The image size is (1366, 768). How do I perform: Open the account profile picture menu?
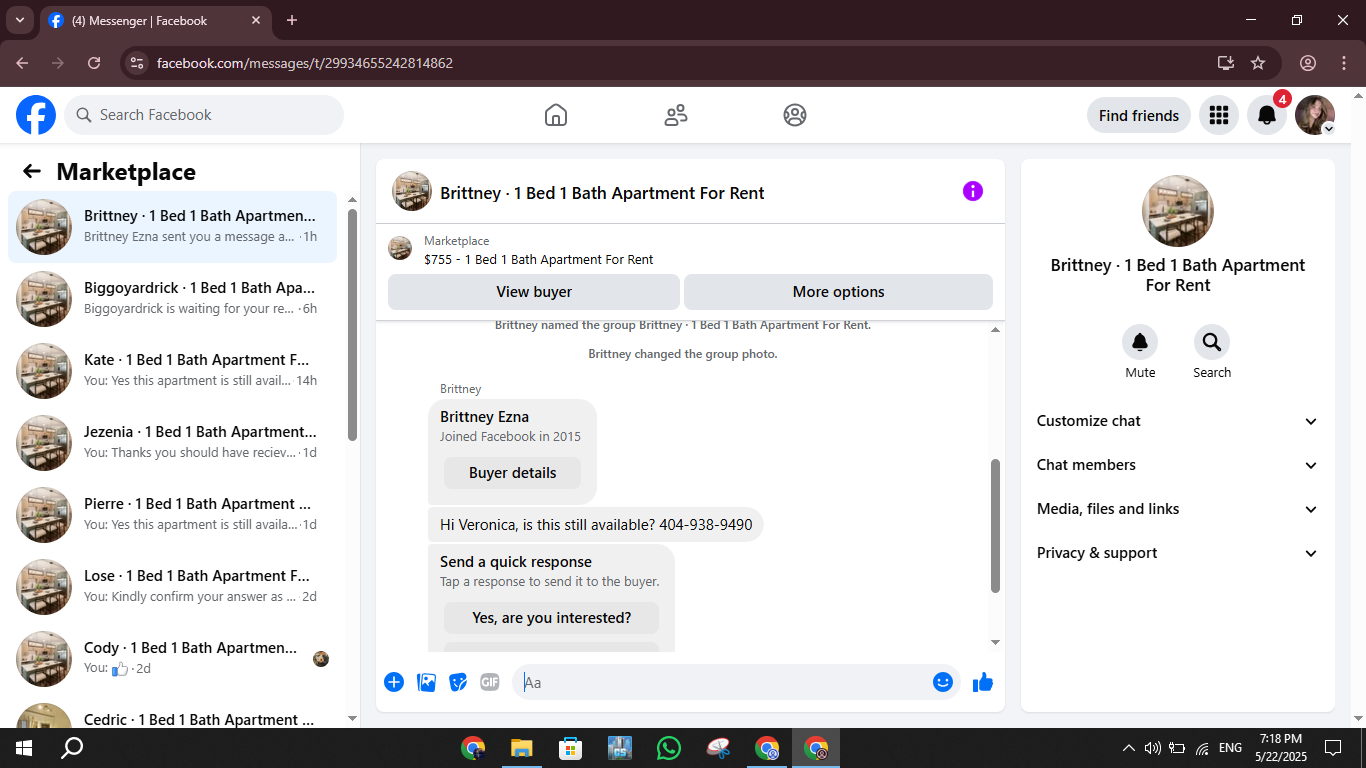coord(1315,115)
